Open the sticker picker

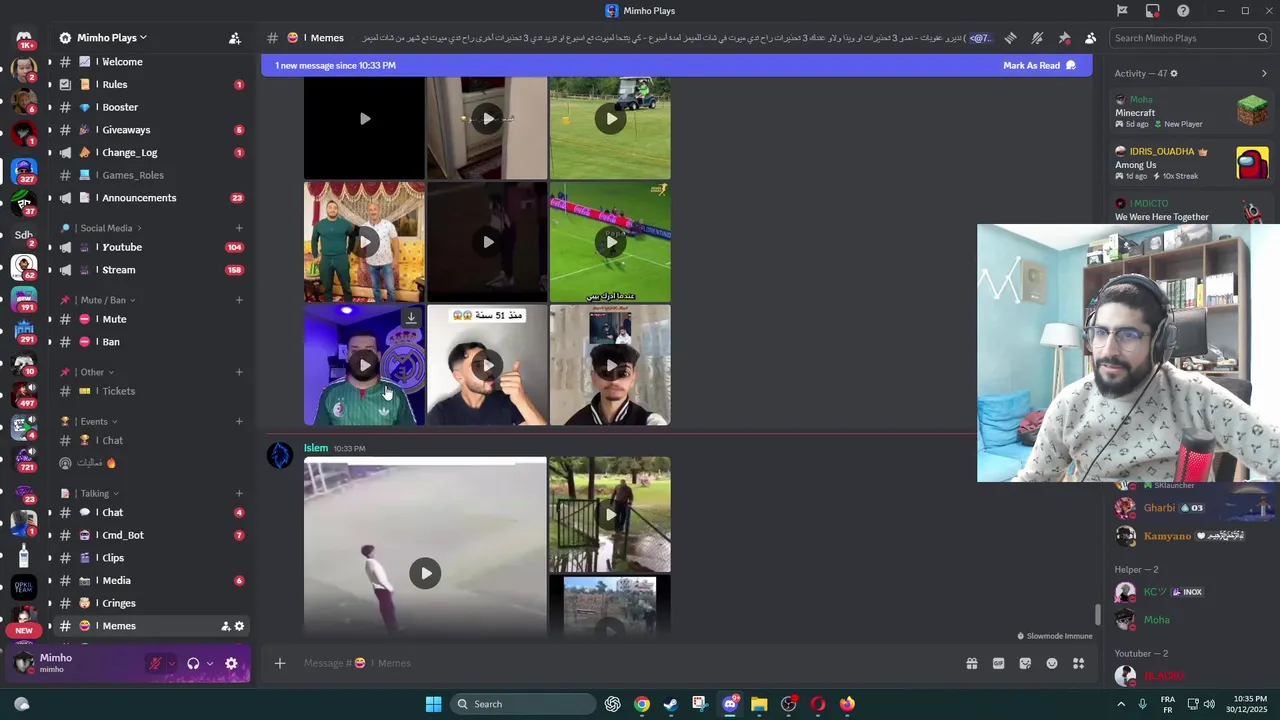tap(1025, 663)
